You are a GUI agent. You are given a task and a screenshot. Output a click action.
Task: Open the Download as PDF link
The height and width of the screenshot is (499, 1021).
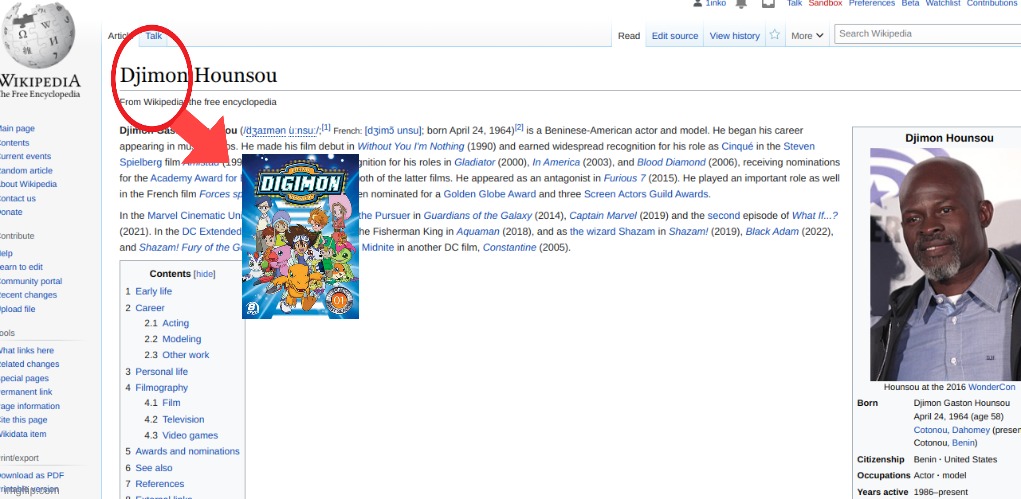coord(31,476)
